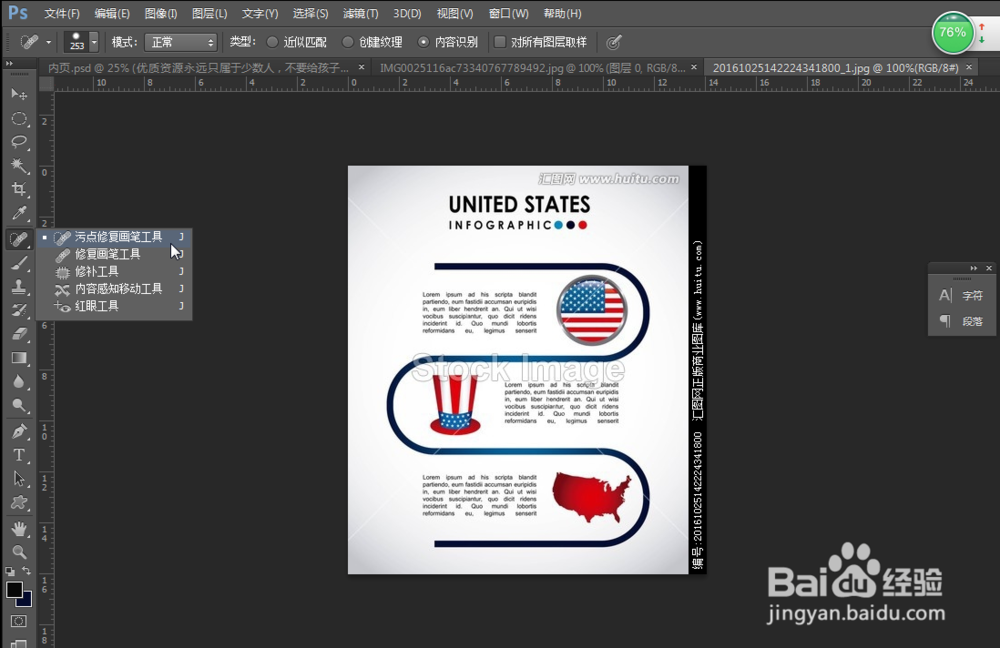Click the foreground color swatch
1000x648 pixels.
[13, 589]
